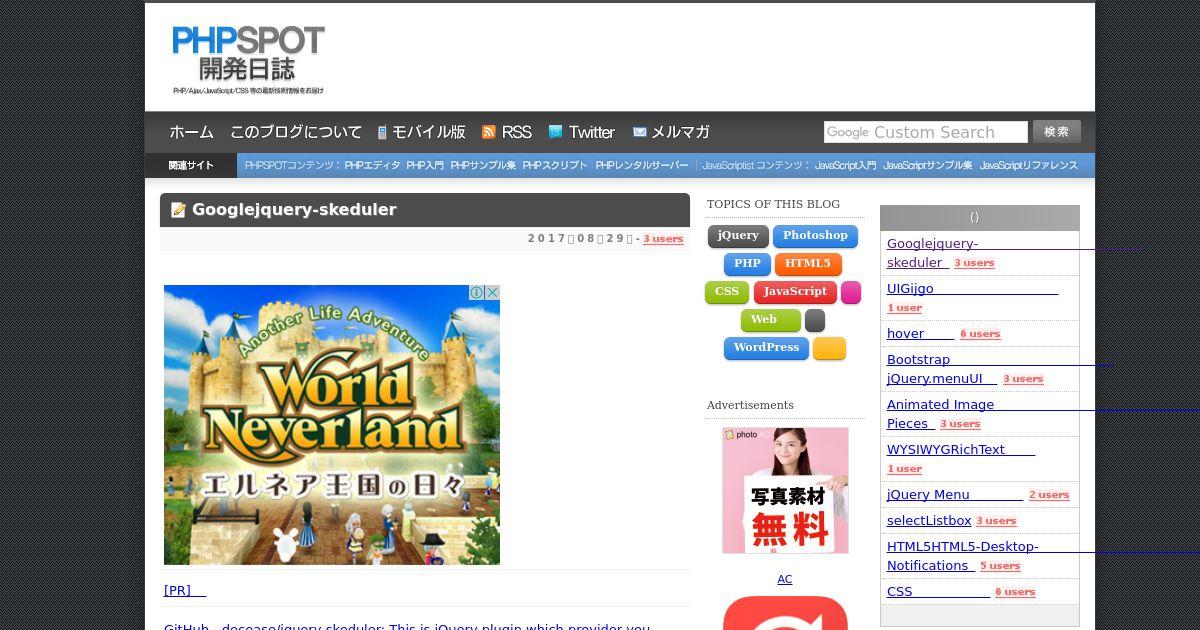Open the photoAC 写真素材無料 ad image
The height and width of the screenshot is (630, 1200).
pos(785,491)
